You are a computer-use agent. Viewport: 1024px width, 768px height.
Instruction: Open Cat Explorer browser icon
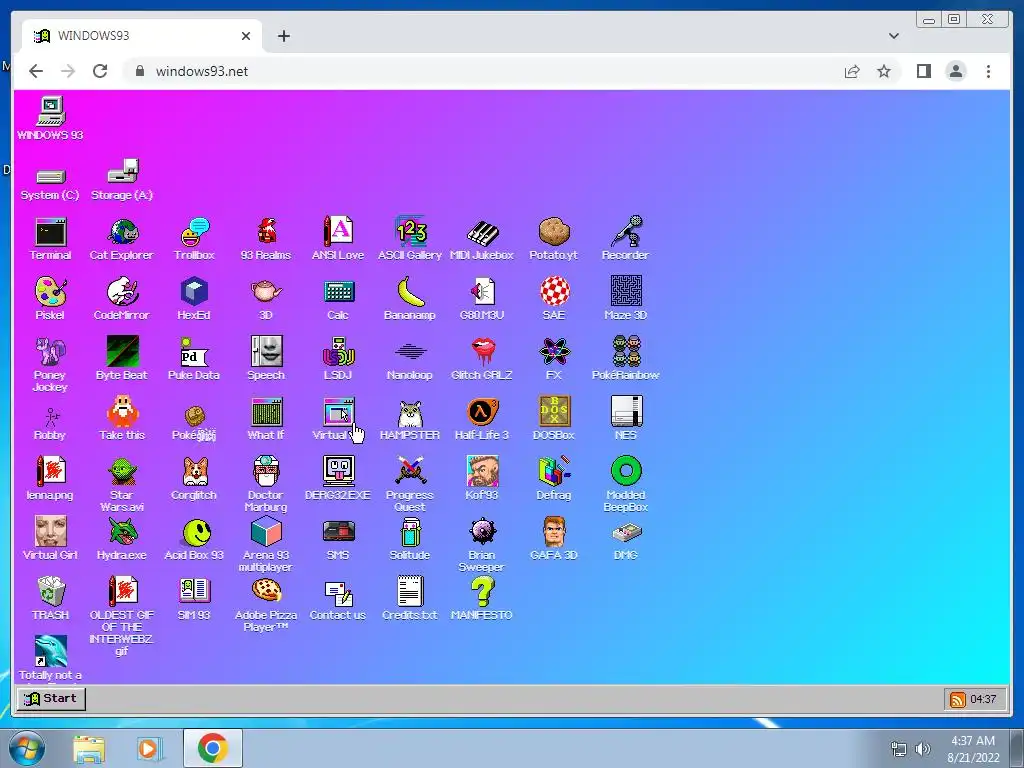123,232
